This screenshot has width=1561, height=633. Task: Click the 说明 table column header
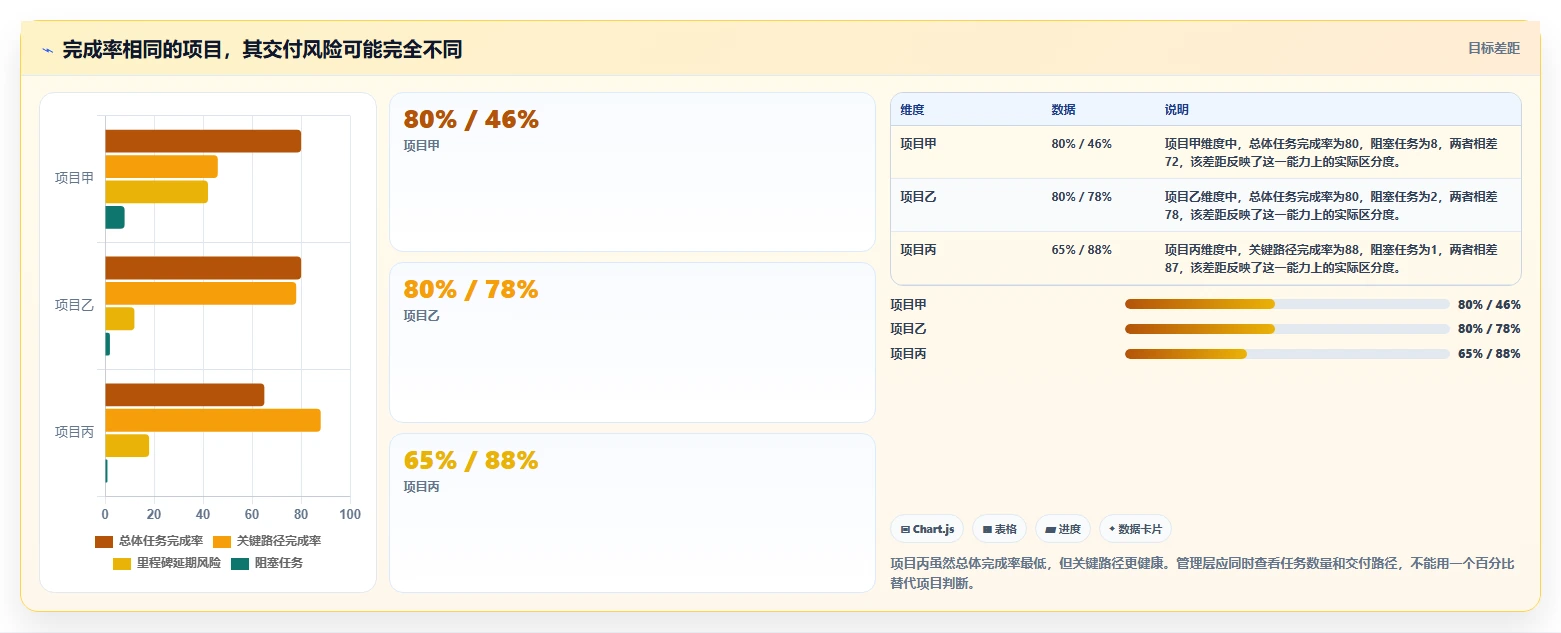point(1177,110)
